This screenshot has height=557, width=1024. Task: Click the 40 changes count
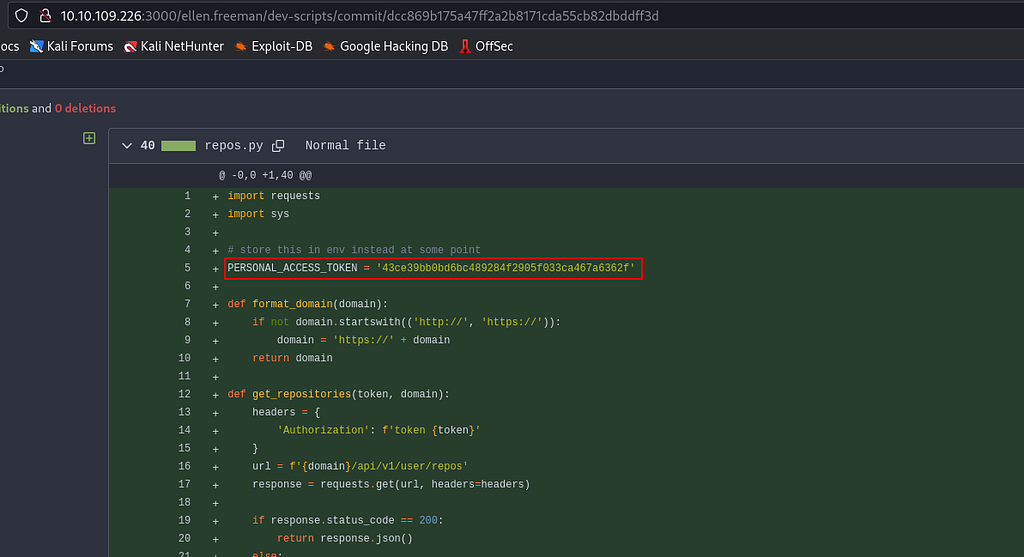(148, 146)
